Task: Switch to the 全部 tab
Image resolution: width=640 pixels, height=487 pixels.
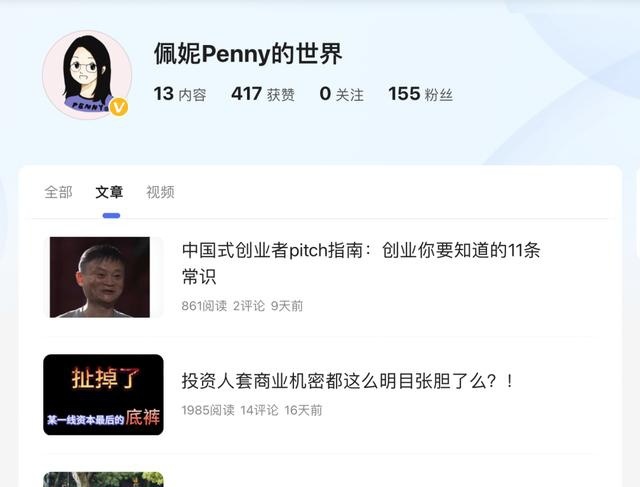Action: pos(58,192)
